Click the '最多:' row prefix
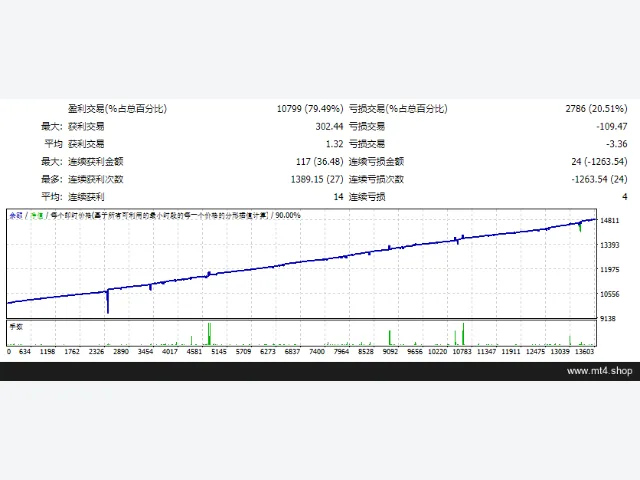The width and height of the screenshot is (640, 480). click(52, 179)
